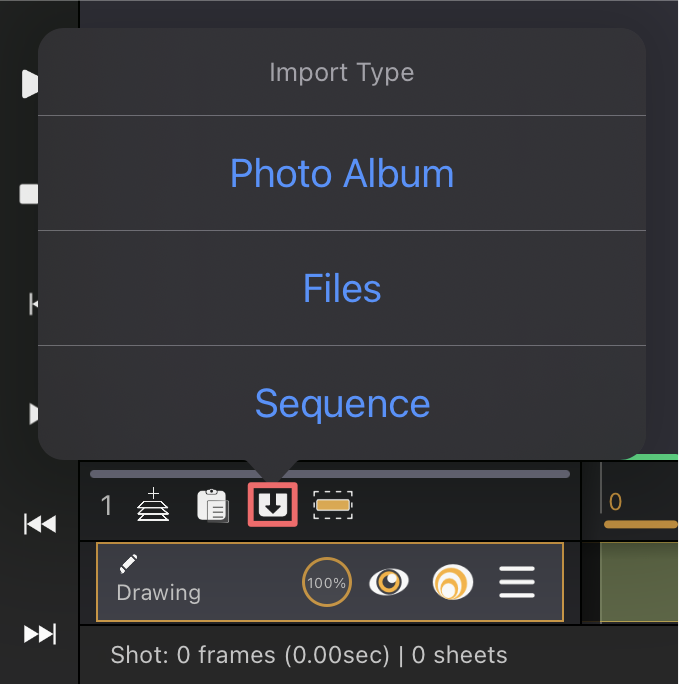Click the highlighted import arrow icon
This screenshot has height=684, width=679.
[273, 505]
